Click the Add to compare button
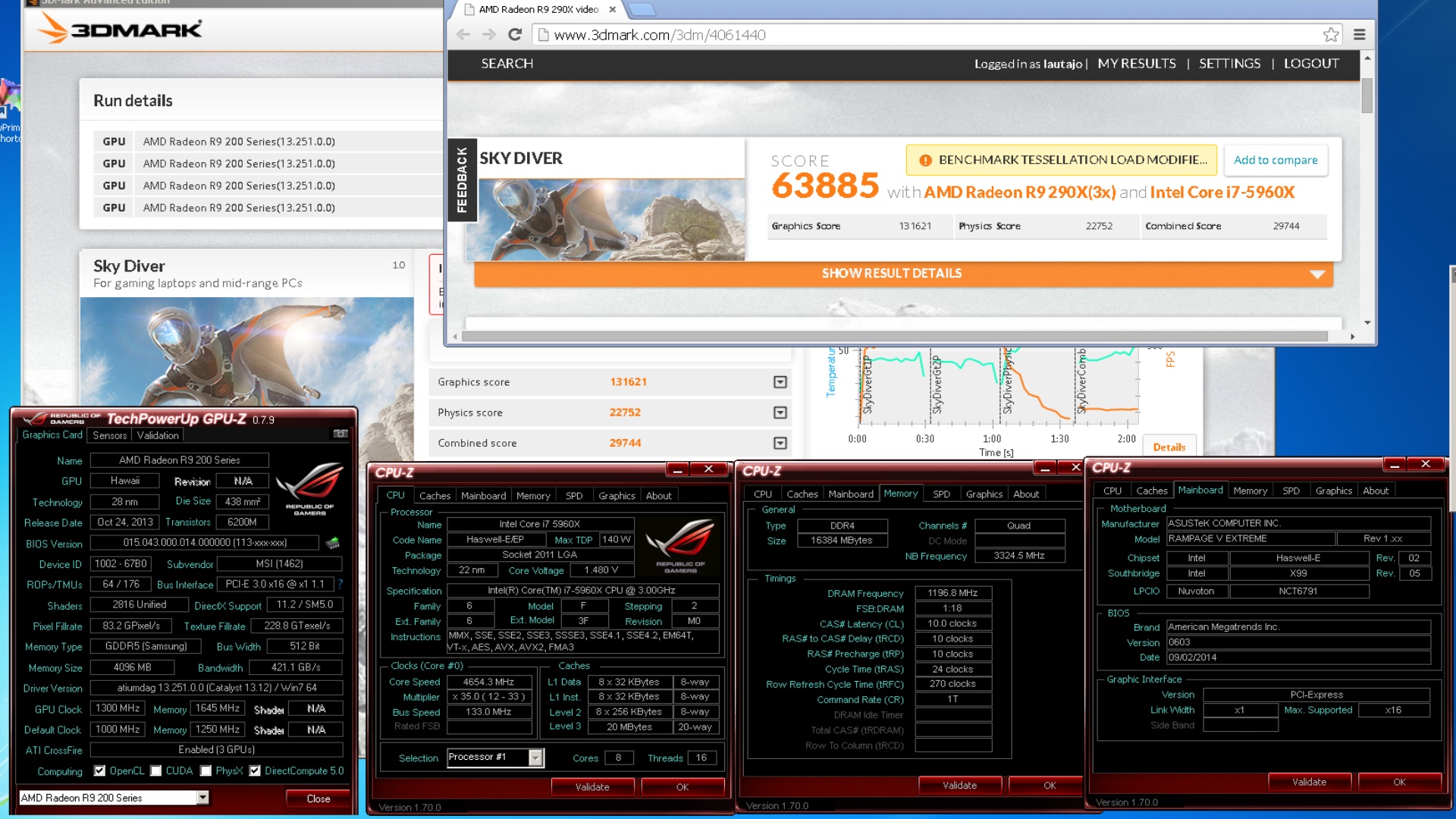The width and height of the screenshot is (1456, 819). point(1276,160)
